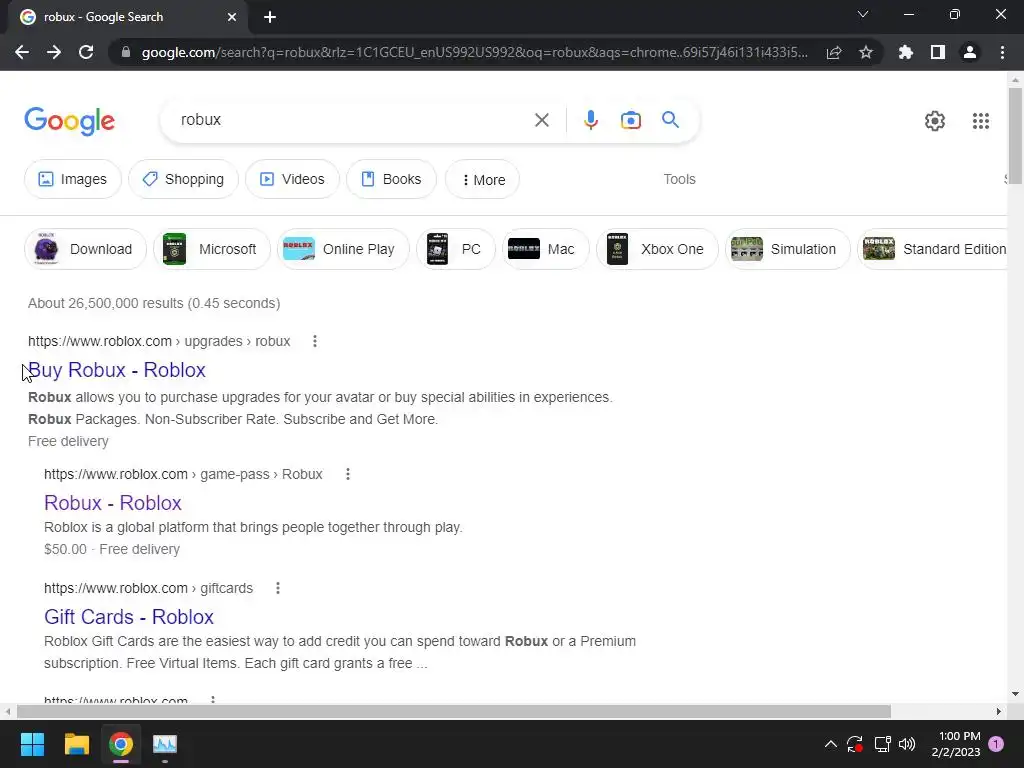Start a voice search with microphone
Screen dimensions: 1024x768
[590, 120]
